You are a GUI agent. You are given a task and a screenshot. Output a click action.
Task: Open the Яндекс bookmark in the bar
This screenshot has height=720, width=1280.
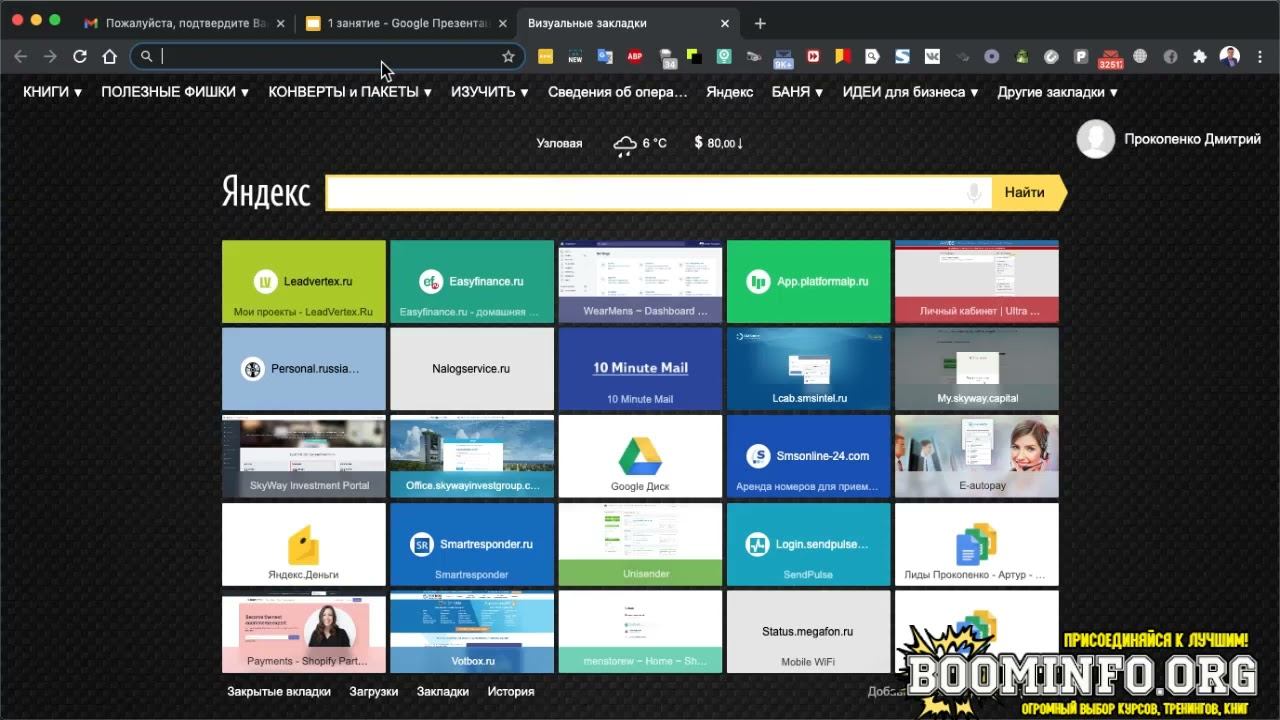coord(730,92)
